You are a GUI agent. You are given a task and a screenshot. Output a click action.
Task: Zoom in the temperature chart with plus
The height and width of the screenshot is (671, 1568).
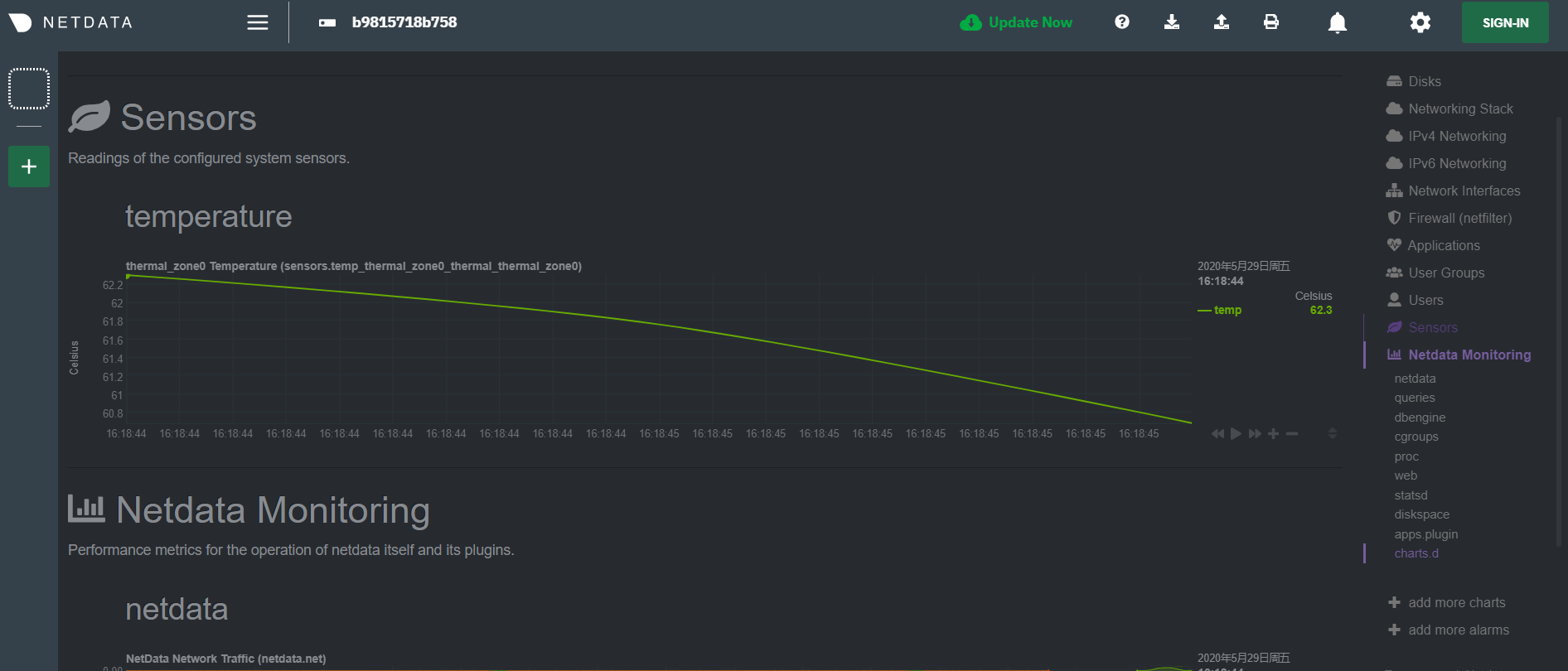[x=1273, y=434]
